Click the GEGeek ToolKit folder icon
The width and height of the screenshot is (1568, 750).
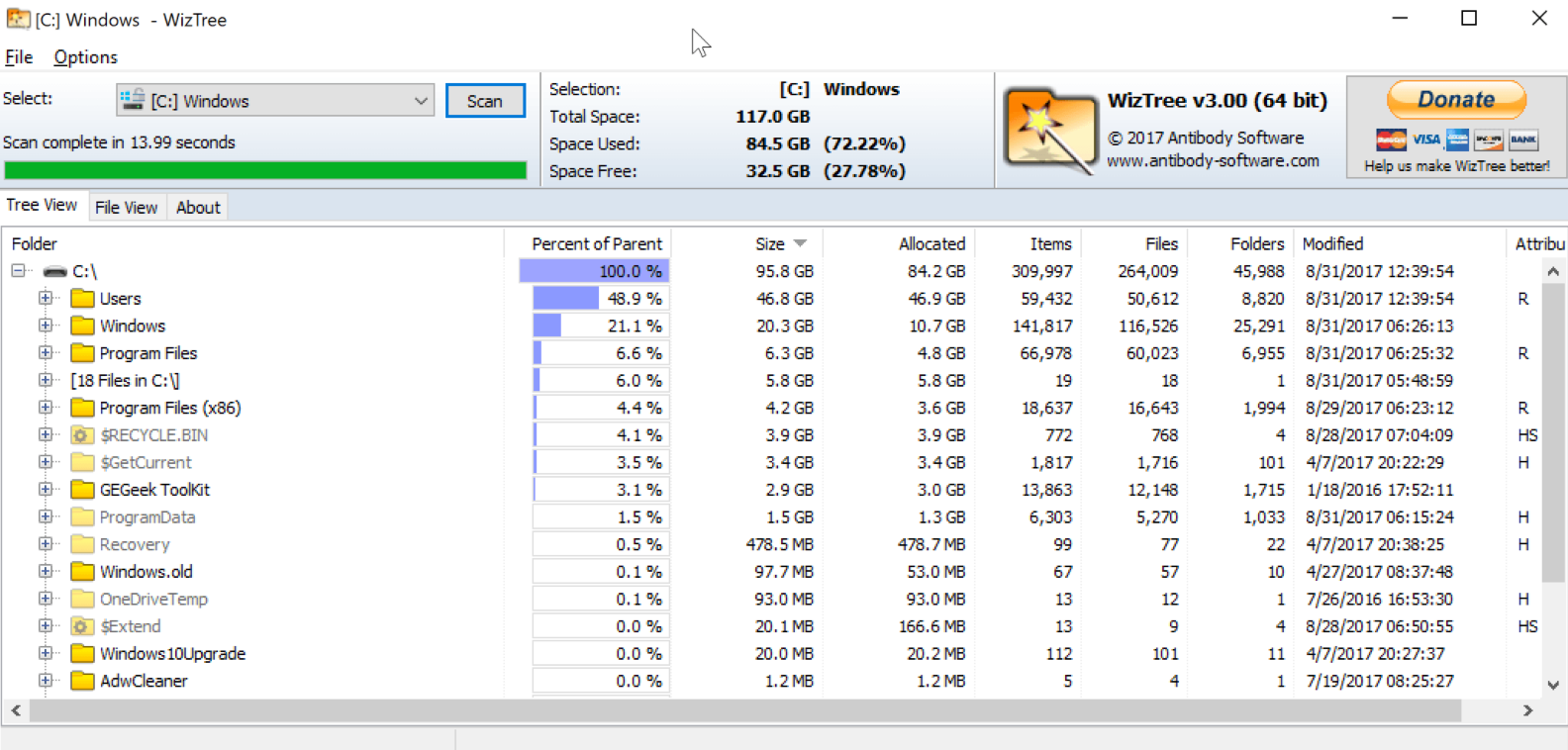tap(83, 490)
